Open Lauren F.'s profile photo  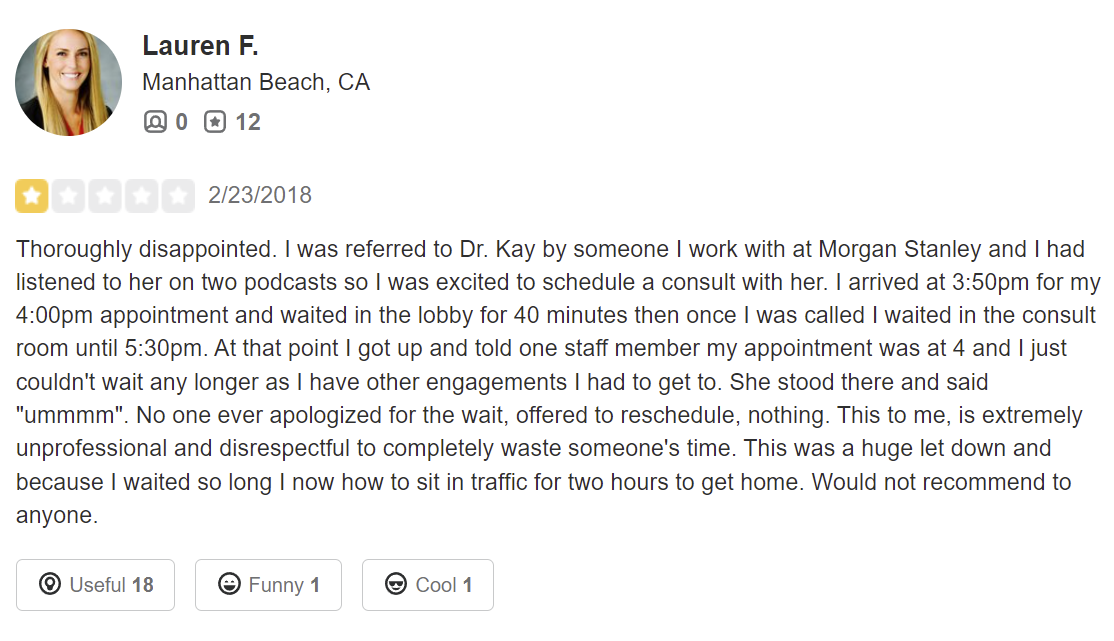pos(68,82)
